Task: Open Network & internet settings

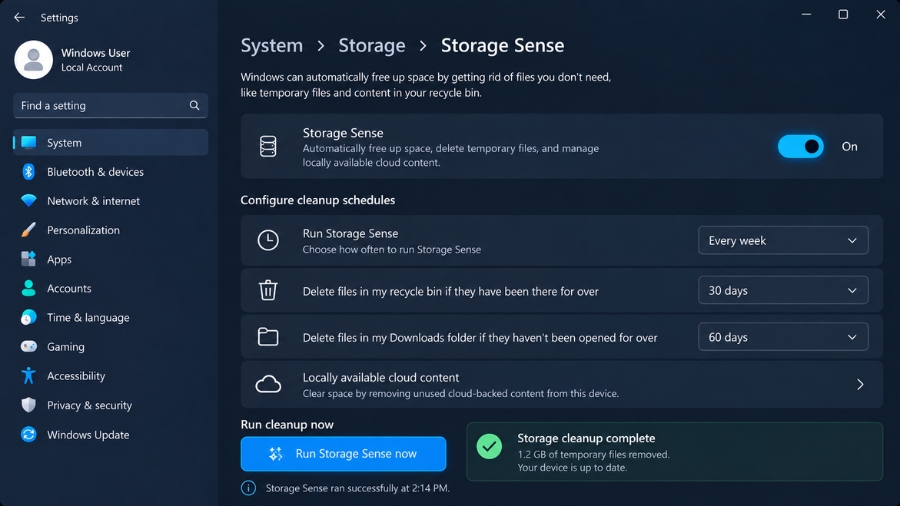Action: tap(111, 201)
